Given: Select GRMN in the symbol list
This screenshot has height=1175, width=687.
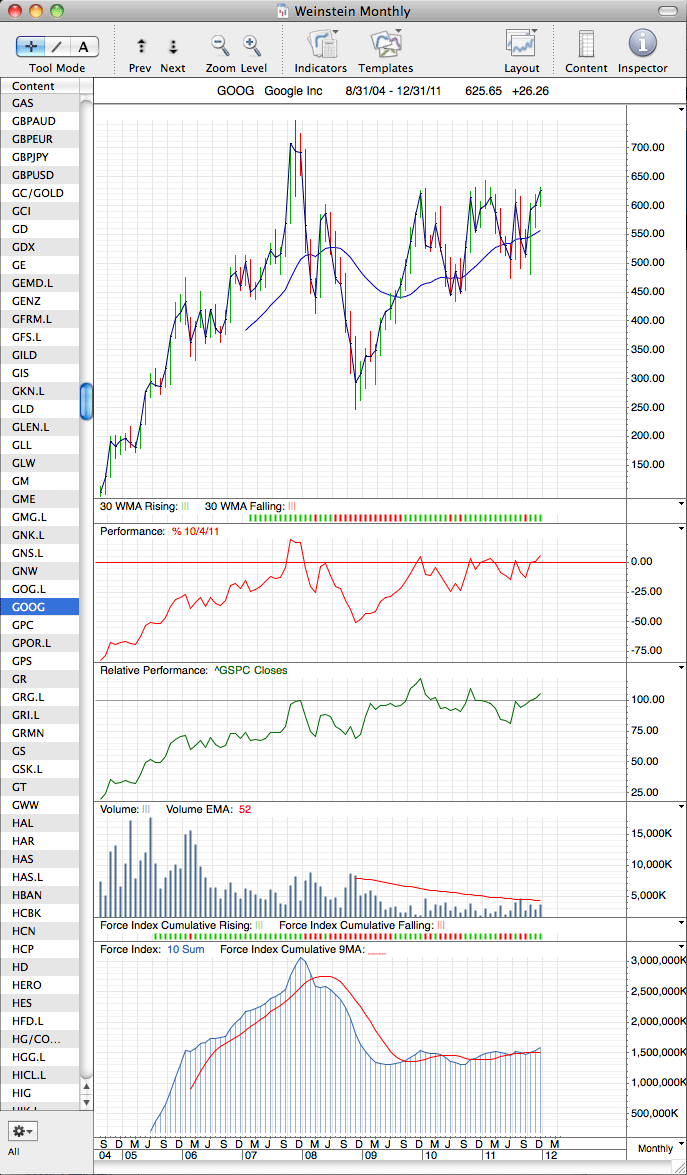Looking at the screenshot, I should 39,732.
